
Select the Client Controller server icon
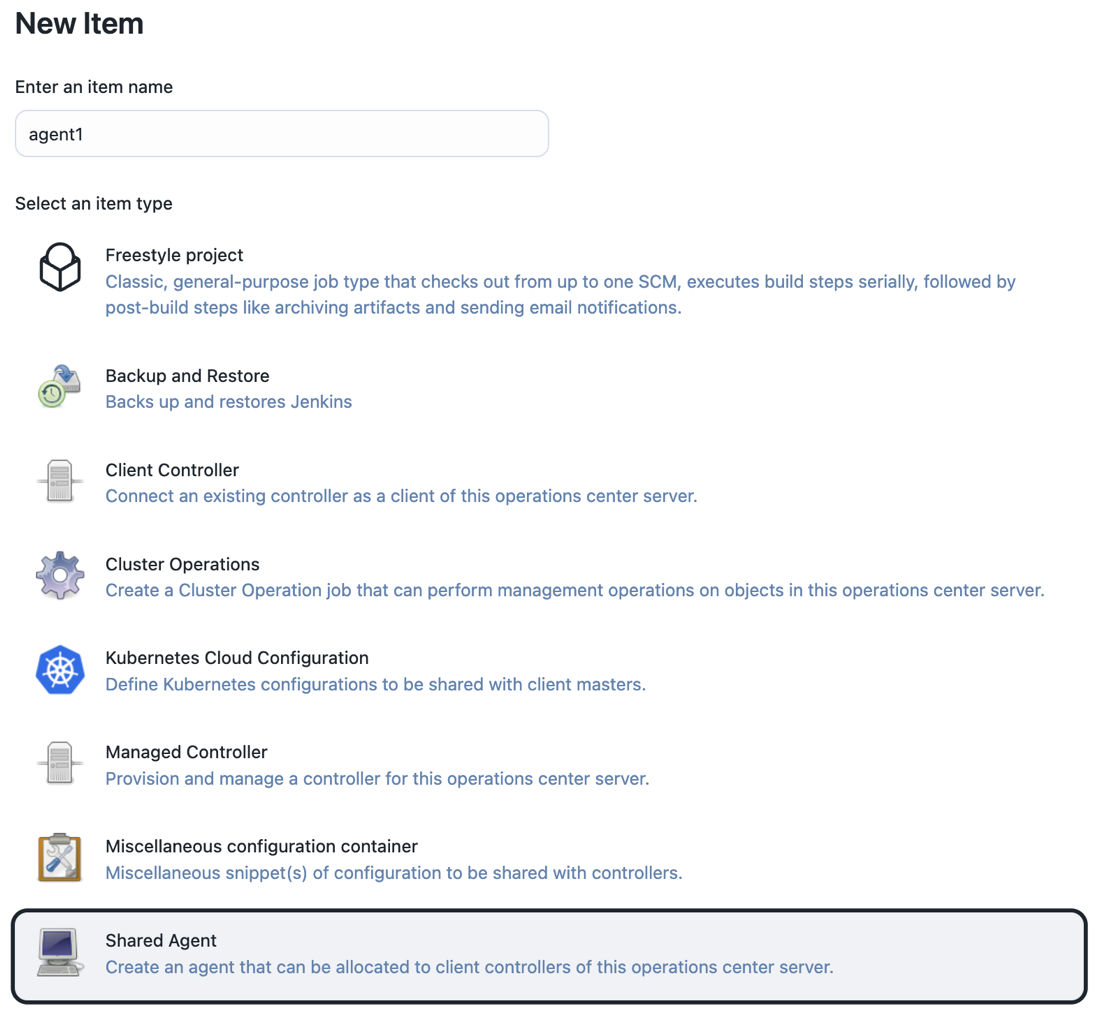pos(59,481)
